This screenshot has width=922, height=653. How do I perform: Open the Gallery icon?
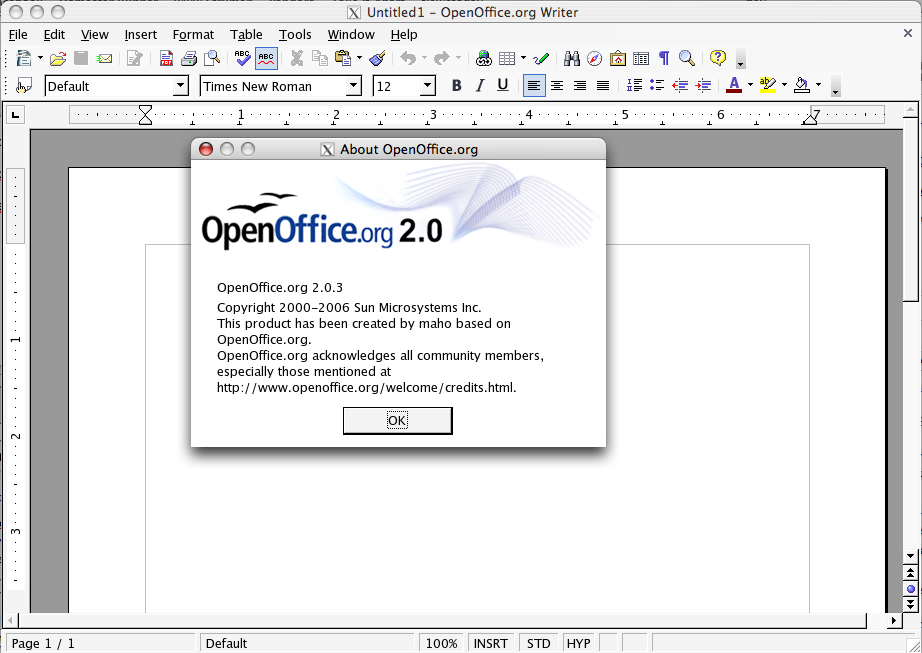[617, 58]
